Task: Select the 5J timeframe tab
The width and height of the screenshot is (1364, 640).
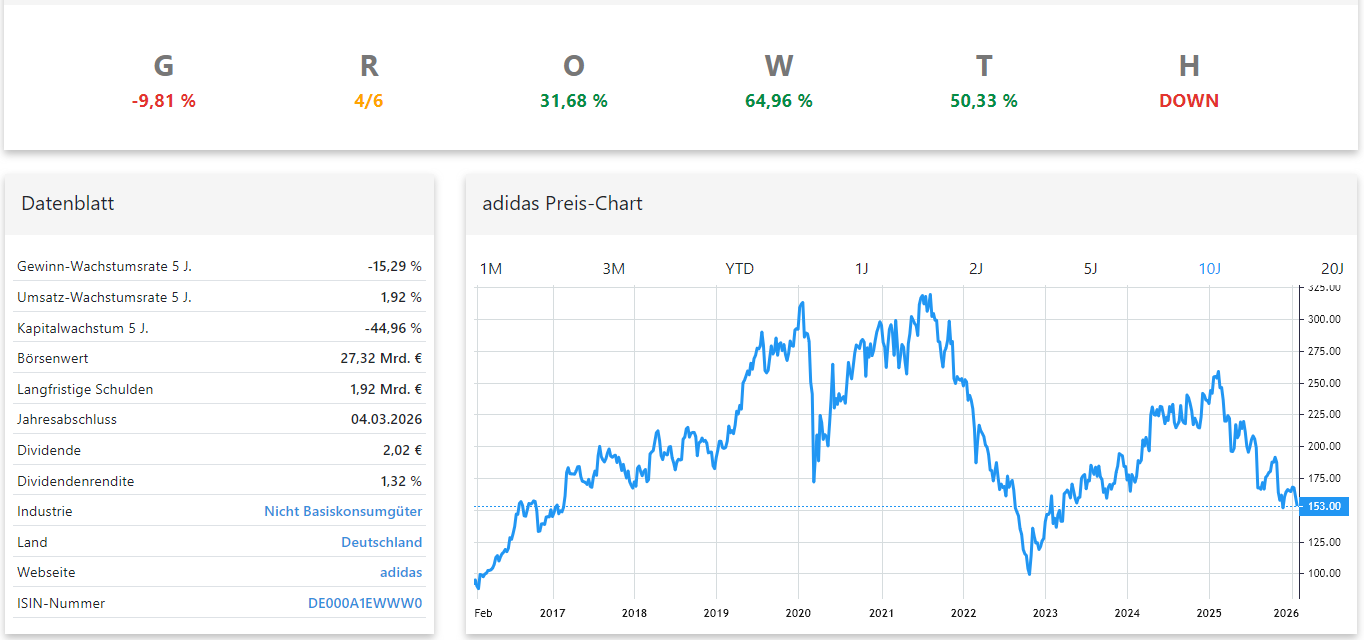Action: point(1091,268)
